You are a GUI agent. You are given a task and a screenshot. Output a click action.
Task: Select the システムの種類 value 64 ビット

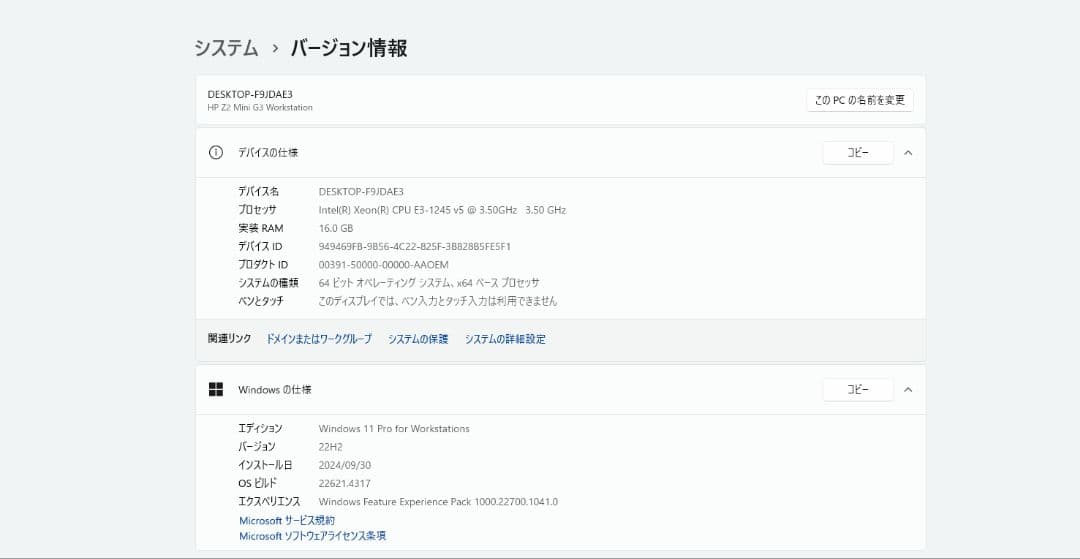[429, 283]
